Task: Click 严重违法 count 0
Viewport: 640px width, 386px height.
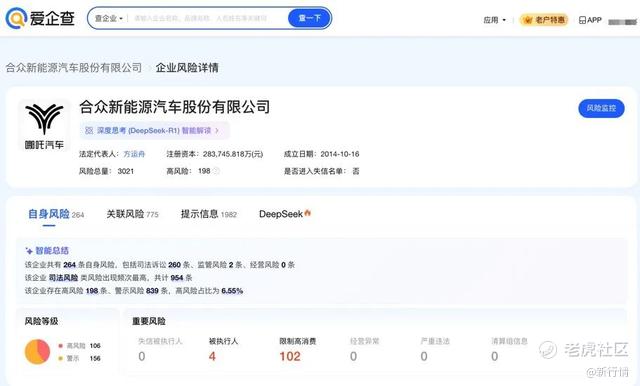Action: point(424,356)
